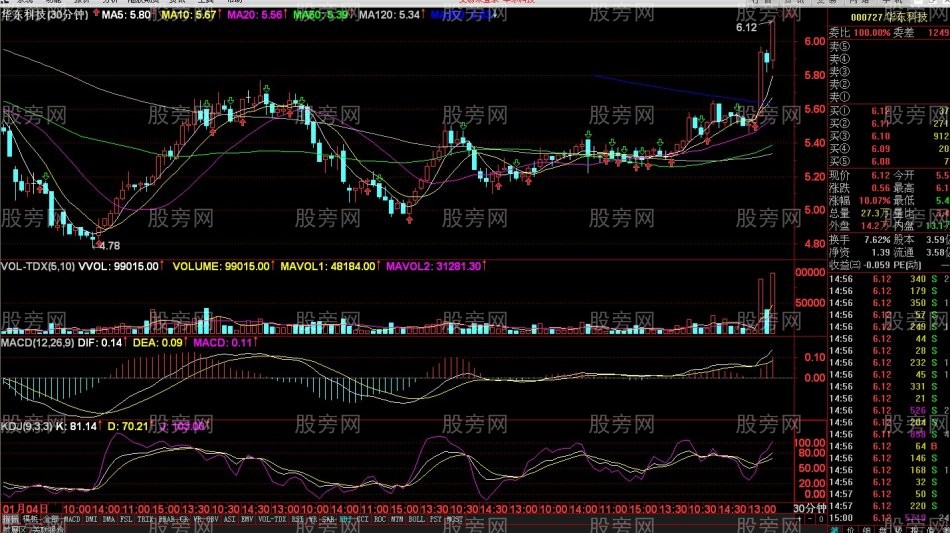Select the ROC indicator tab
Screen dimensions: 950x533
pyautogui.click(x=380, y=519)
